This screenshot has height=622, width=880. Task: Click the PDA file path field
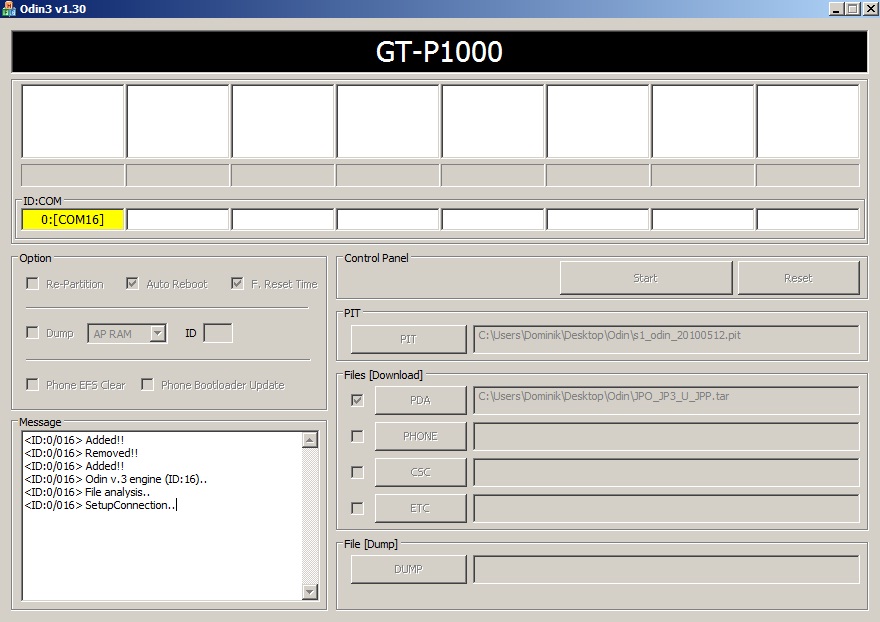[x=666, y=400]
